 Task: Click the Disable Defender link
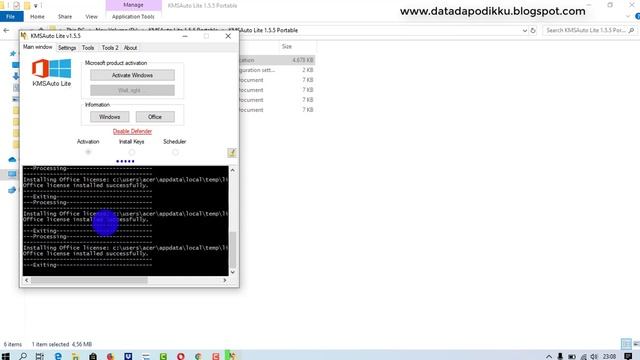[132, 131]
